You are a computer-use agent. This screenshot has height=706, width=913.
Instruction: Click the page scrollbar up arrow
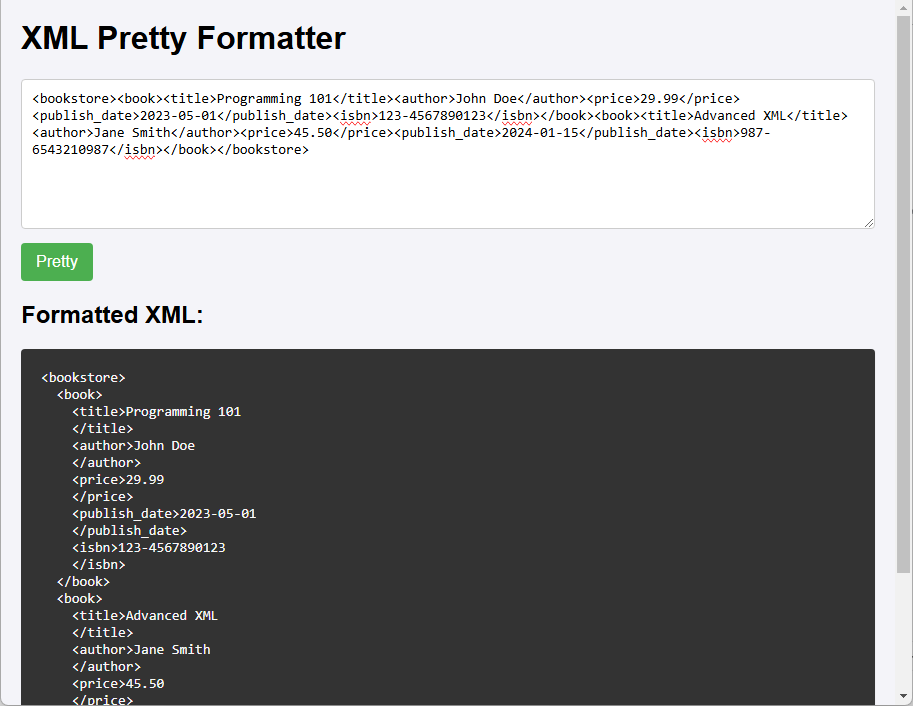[904, 9]
